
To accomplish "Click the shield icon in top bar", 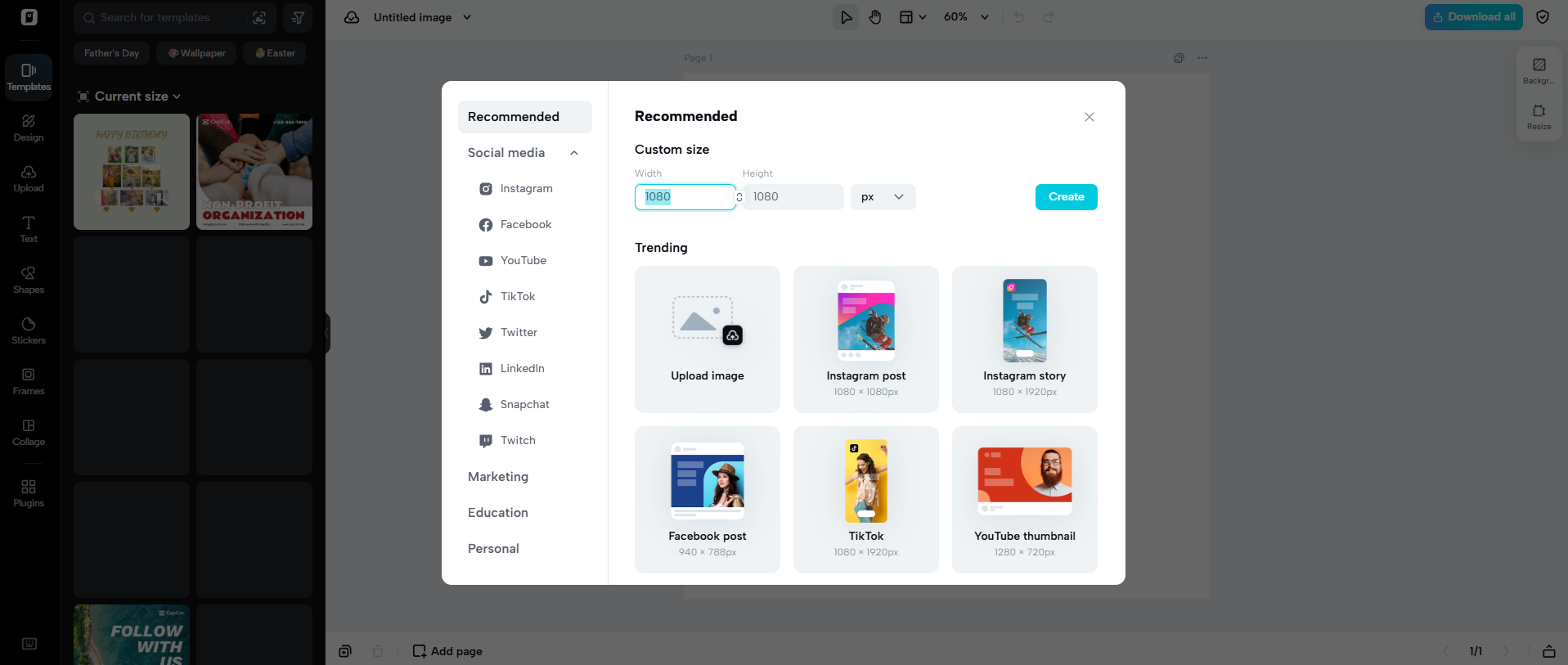I will point(1543,17).
